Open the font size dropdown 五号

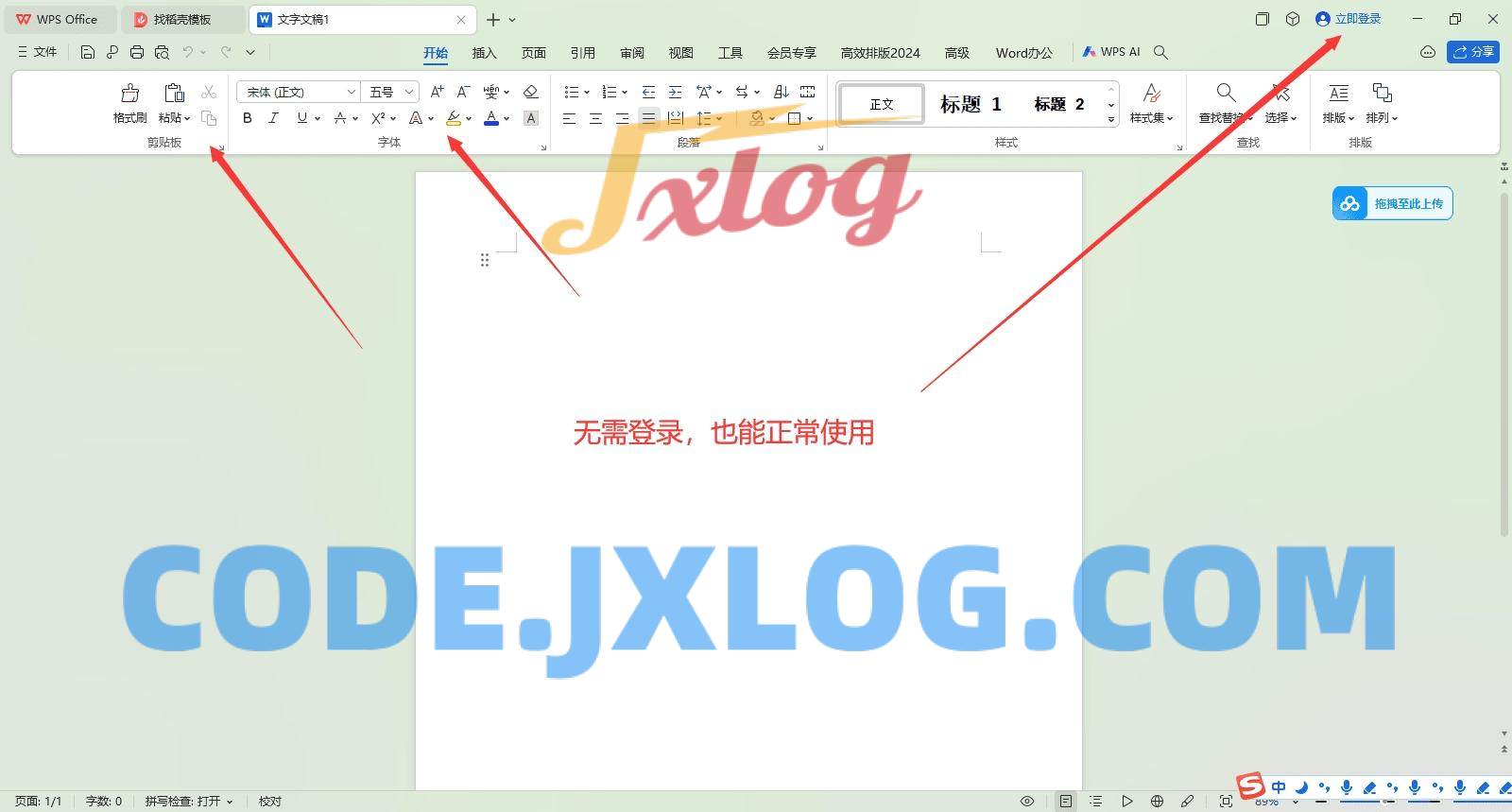click(x=390, y=92)
